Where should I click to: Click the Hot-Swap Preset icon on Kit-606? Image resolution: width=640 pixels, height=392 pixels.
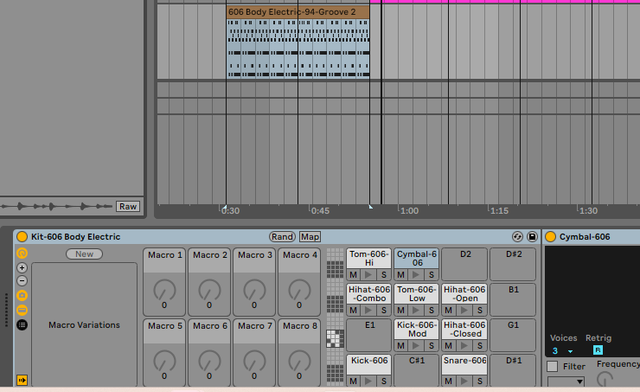point(517,237)
